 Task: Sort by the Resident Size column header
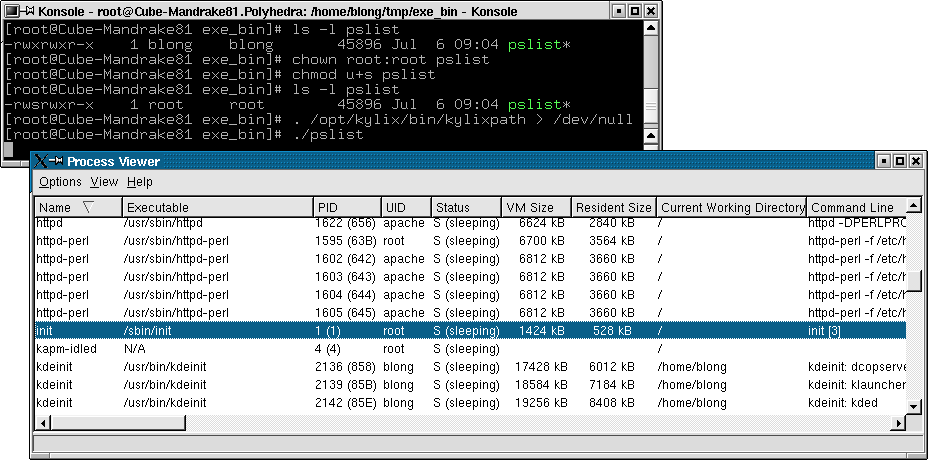(613, 207)
